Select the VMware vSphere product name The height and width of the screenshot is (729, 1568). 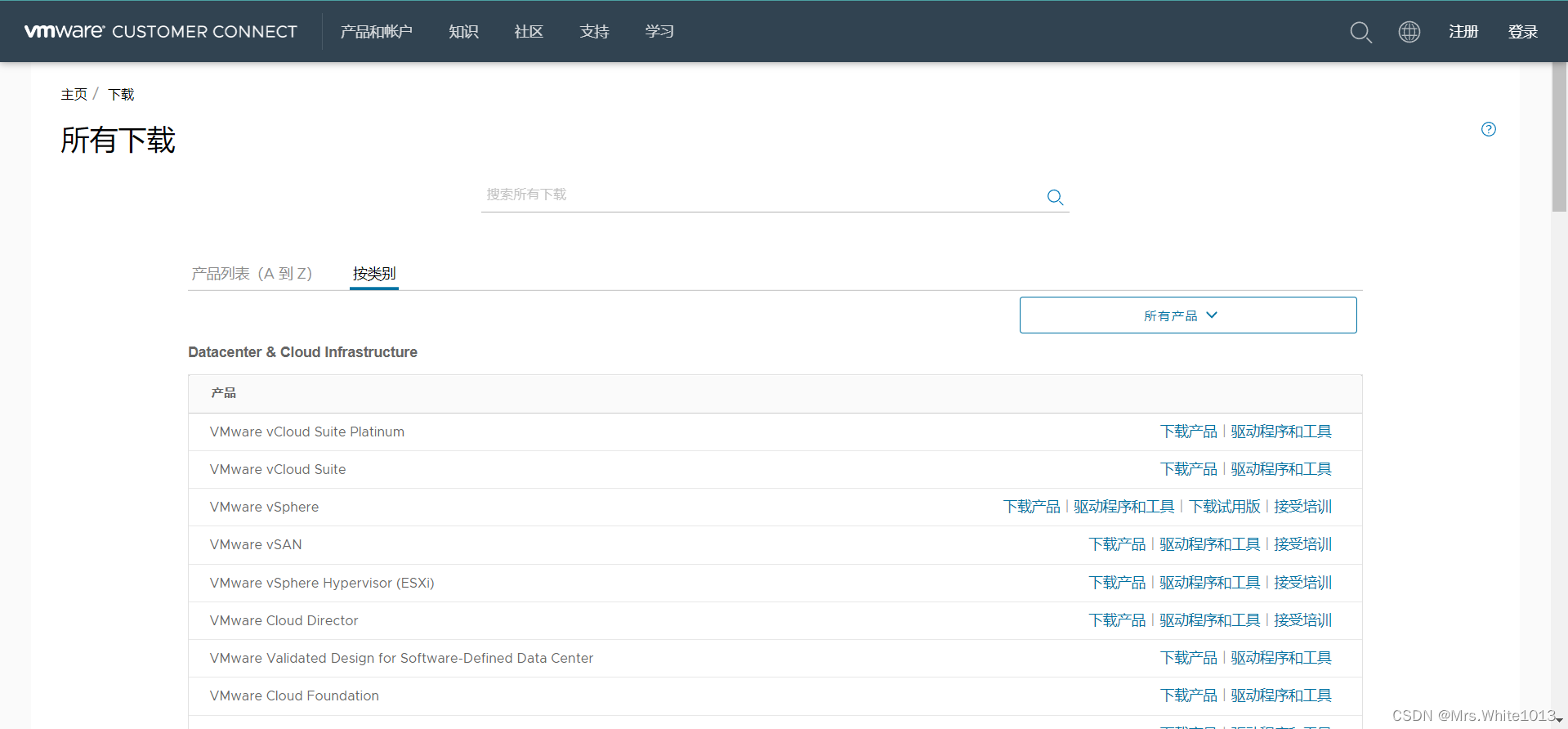[x=264, y=507]
